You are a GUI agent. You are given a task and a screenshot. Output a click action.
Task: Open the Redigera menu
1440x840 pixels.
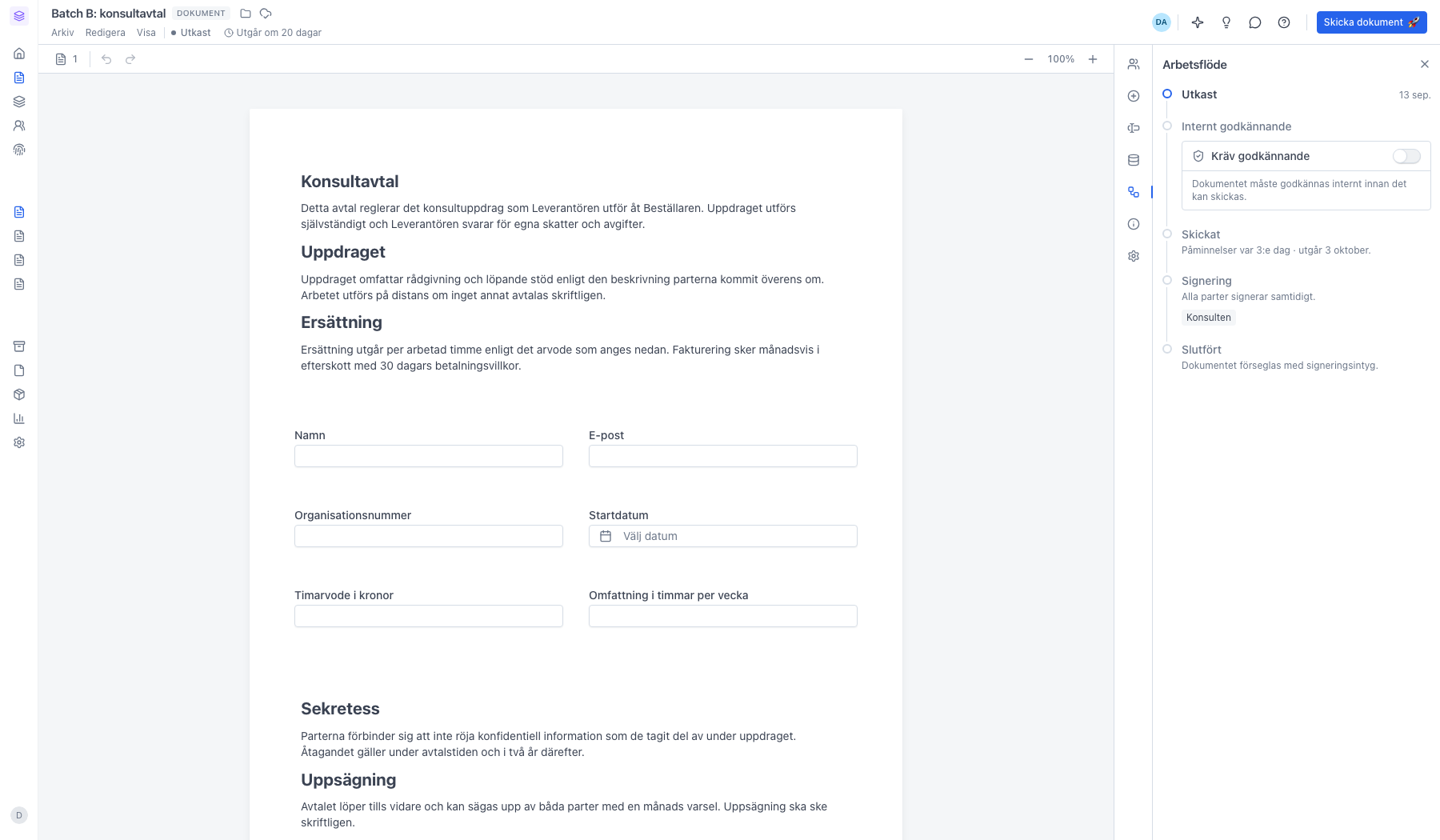pyautogui.click(x=106, y=33)
